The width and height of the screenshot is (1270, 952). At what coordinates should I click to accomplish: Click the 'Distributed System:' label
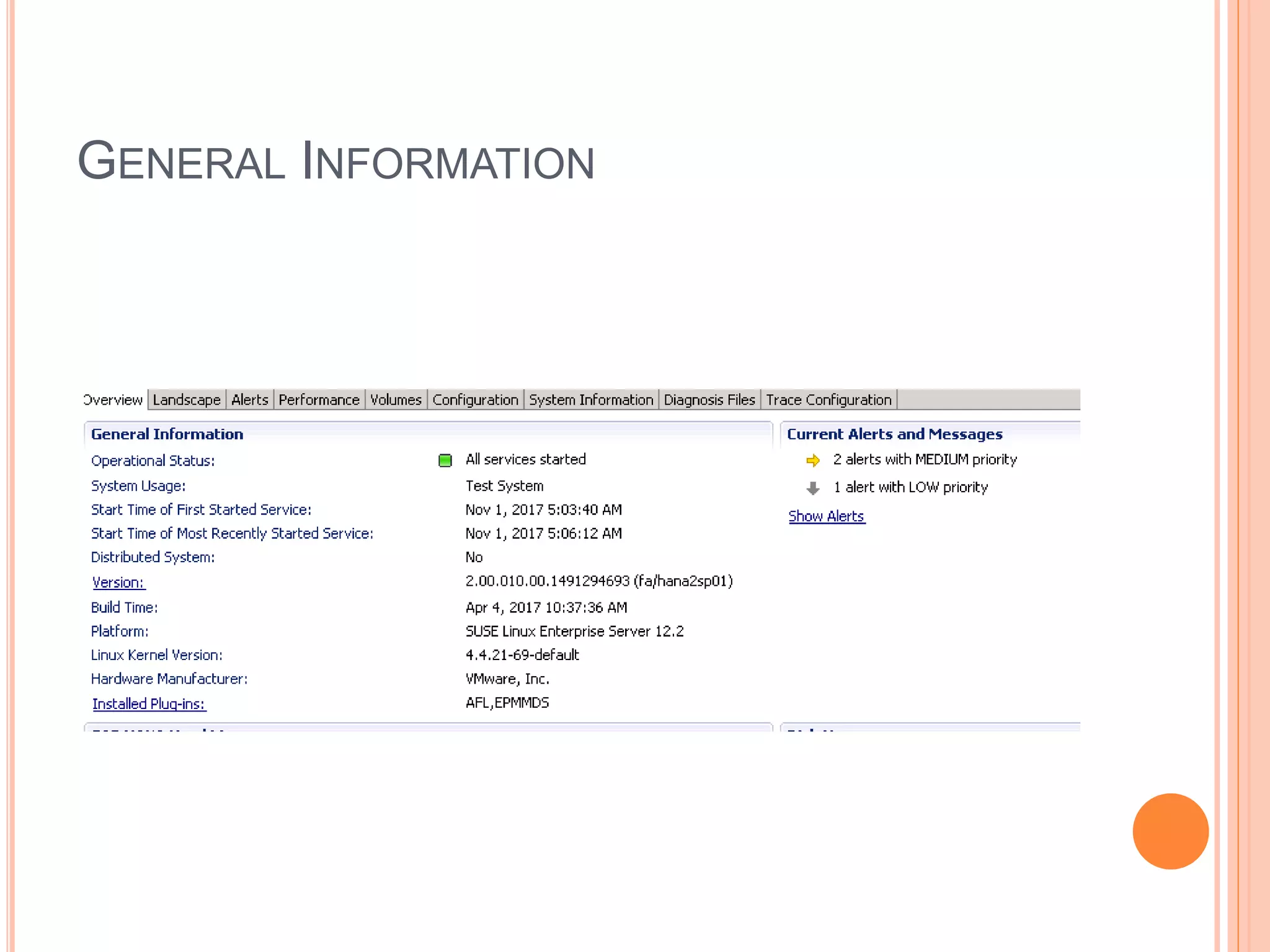(153, 557)
